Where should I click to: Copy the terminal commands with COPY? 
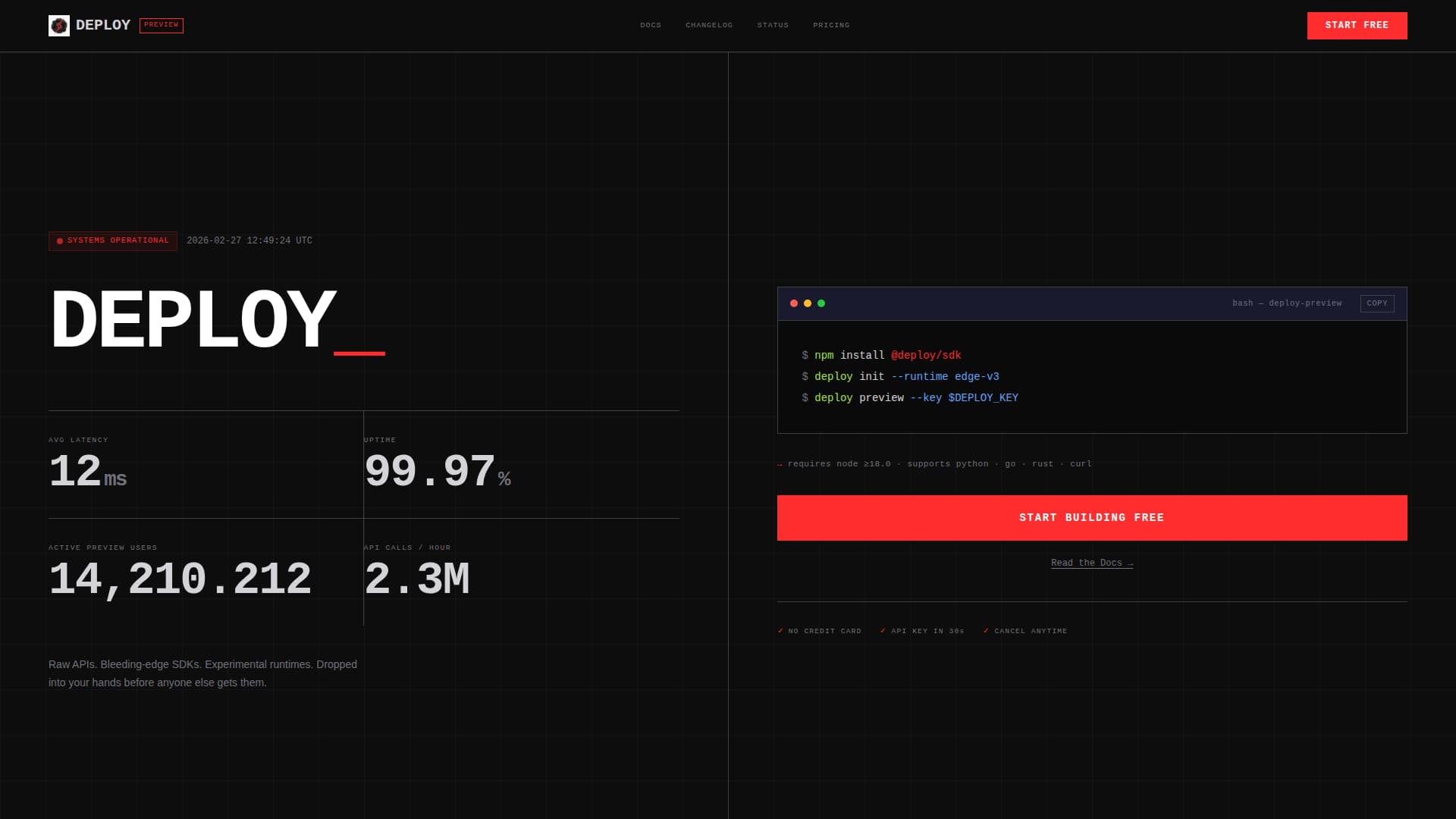tap(1377, 303)
